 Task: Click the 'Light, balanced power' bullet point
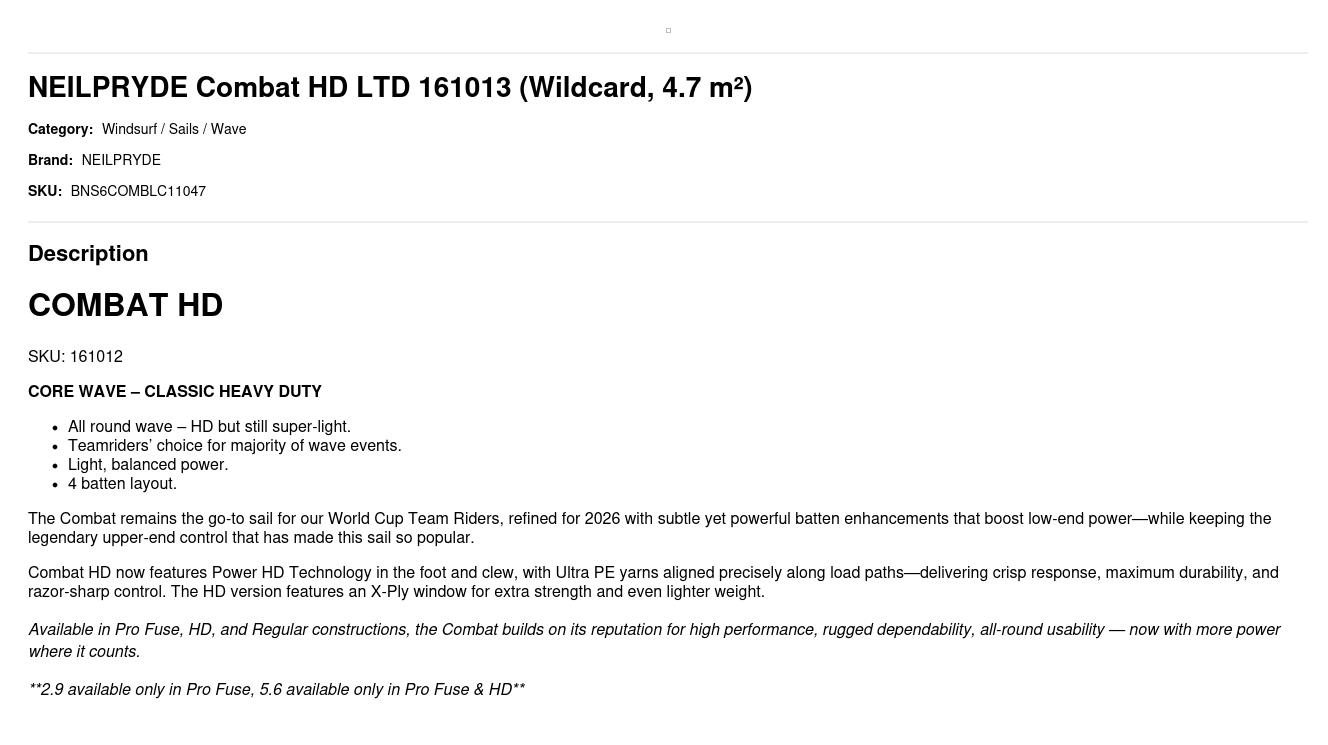click(x=148, y=465)
